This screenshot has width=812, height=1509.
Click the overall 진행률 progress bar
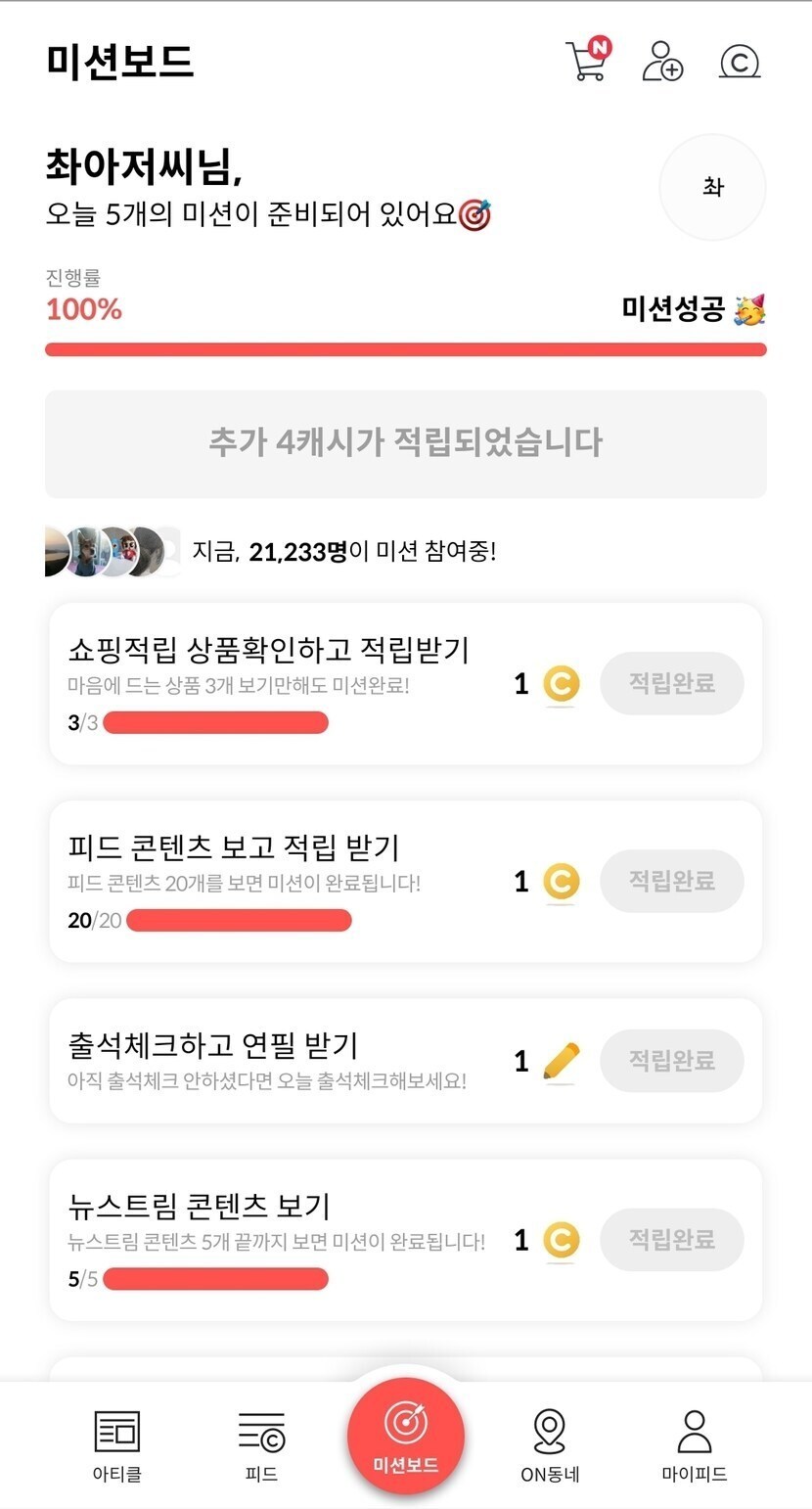(x=406, y=349)
